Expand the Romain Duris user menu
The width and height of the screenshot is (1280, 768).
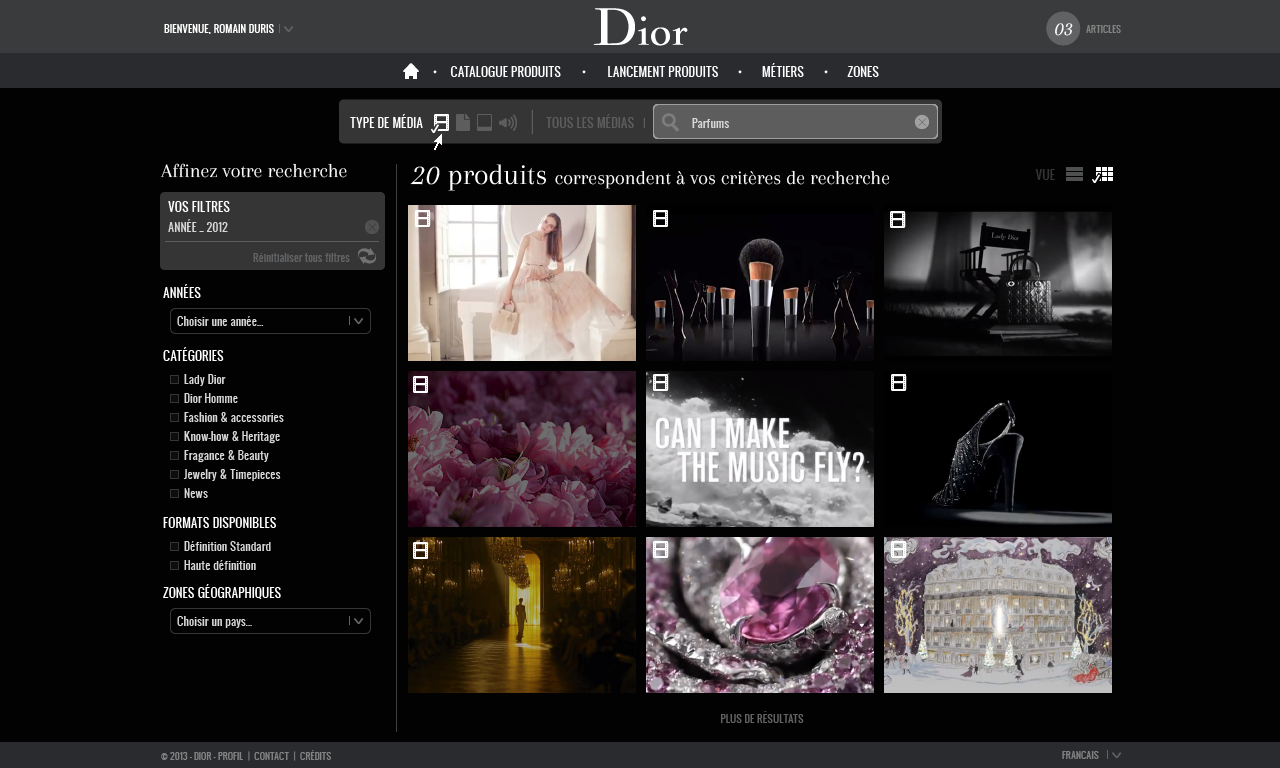[288, 29]
